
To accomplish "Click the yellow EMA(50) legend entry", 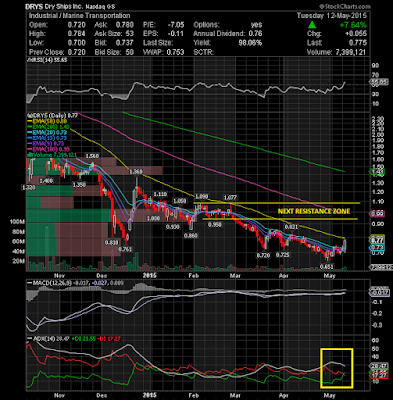I will (47, 121).
